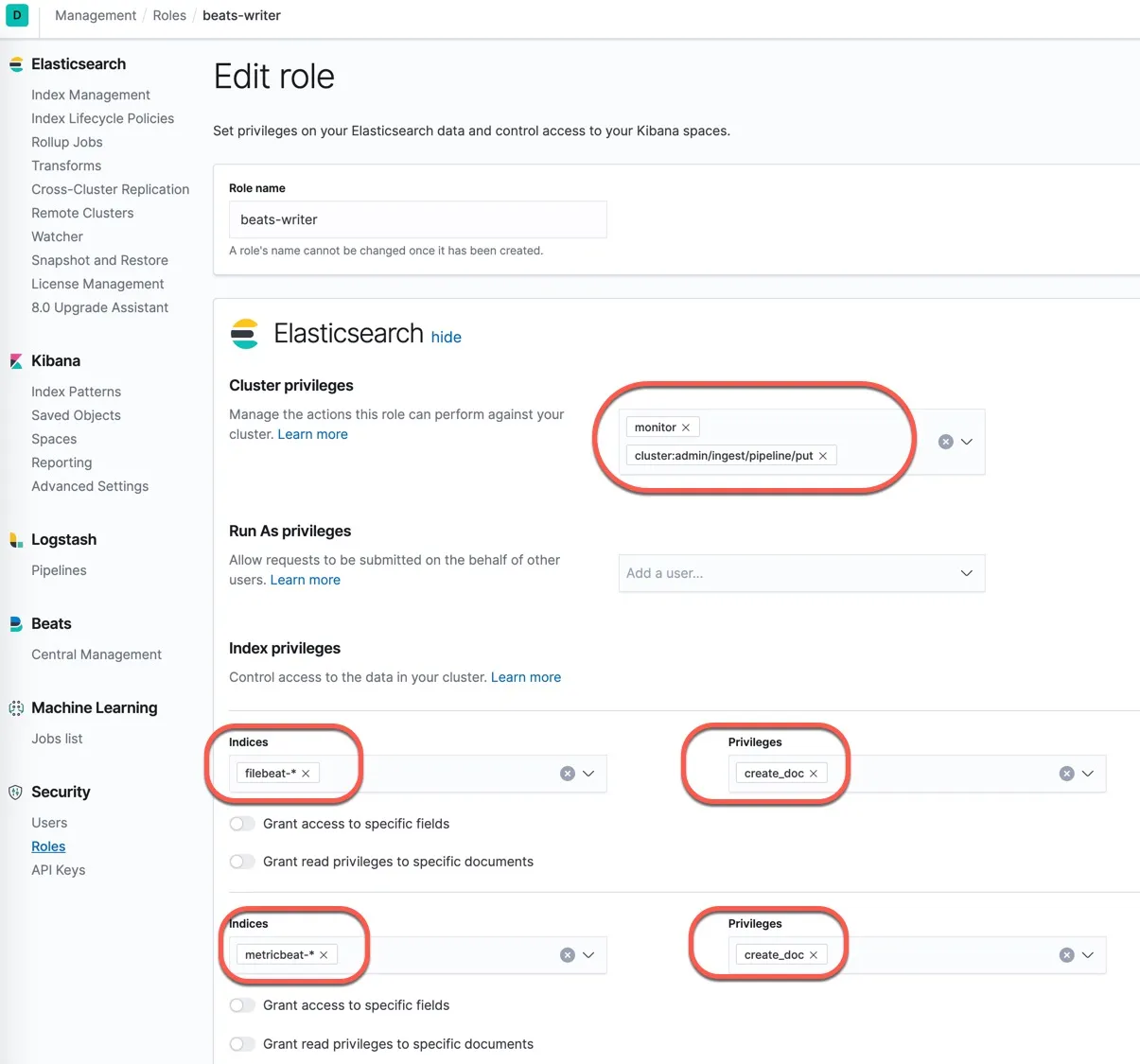Click the green D space avatar
The height and width of the screenshot is (1064, 1140).
(x=17, y=15)
